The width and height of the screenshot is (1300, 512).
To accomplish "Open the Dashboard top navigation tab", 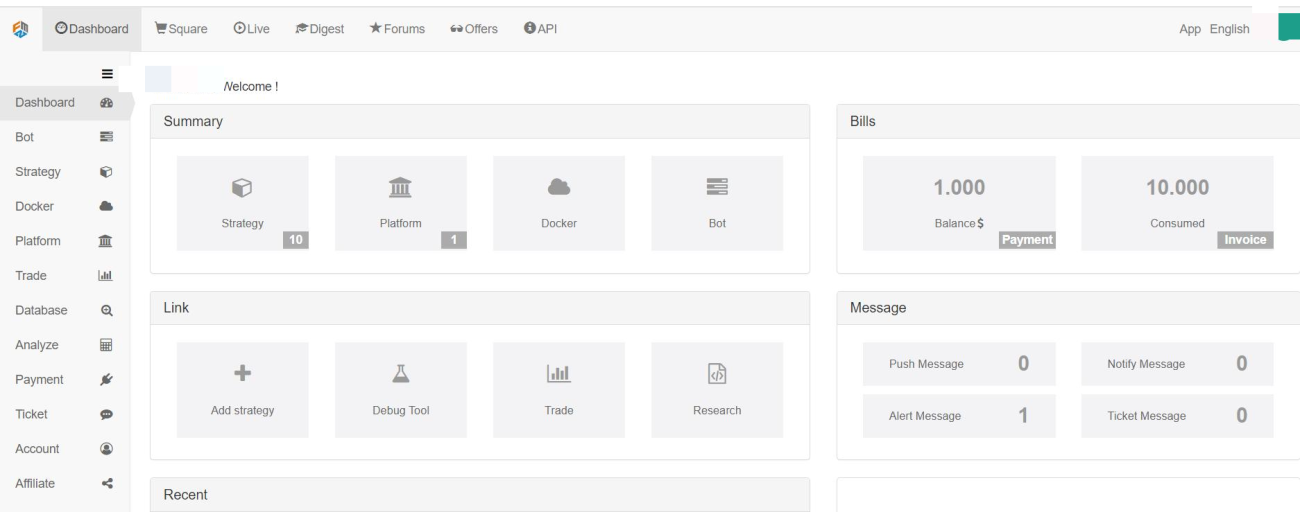I will click(91, 29).
